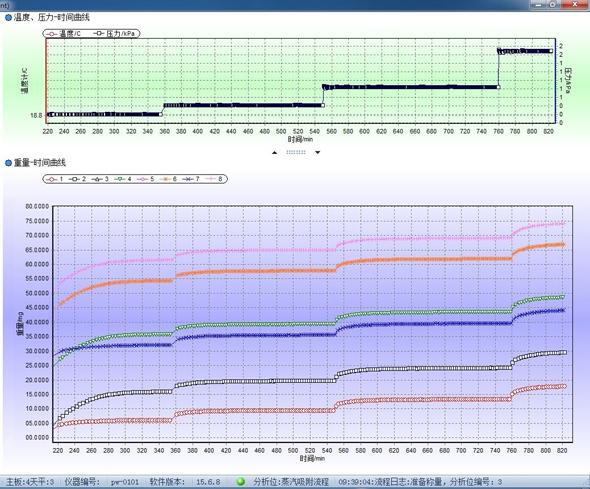The width and height of the screenshot is (590, 489).
Task: Expand upper chart with the down arrow
Action: 318,152
